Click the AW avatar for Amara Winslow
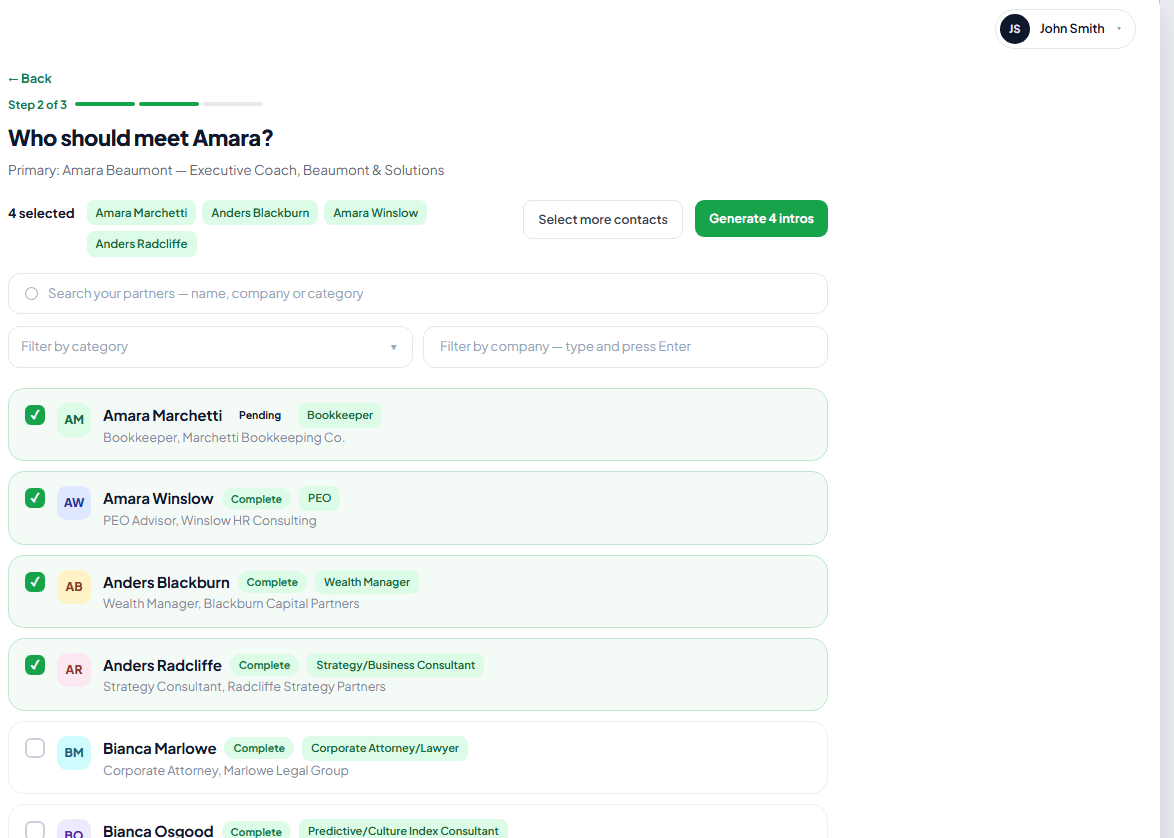 pyautogui.click(x=74, y=503)
